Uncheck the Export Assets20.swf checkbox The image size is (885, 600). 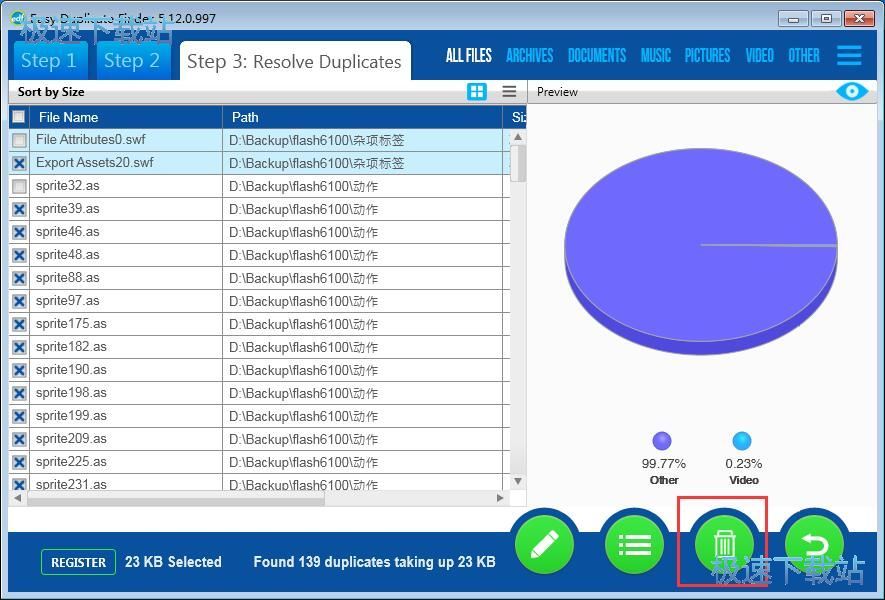19,163
